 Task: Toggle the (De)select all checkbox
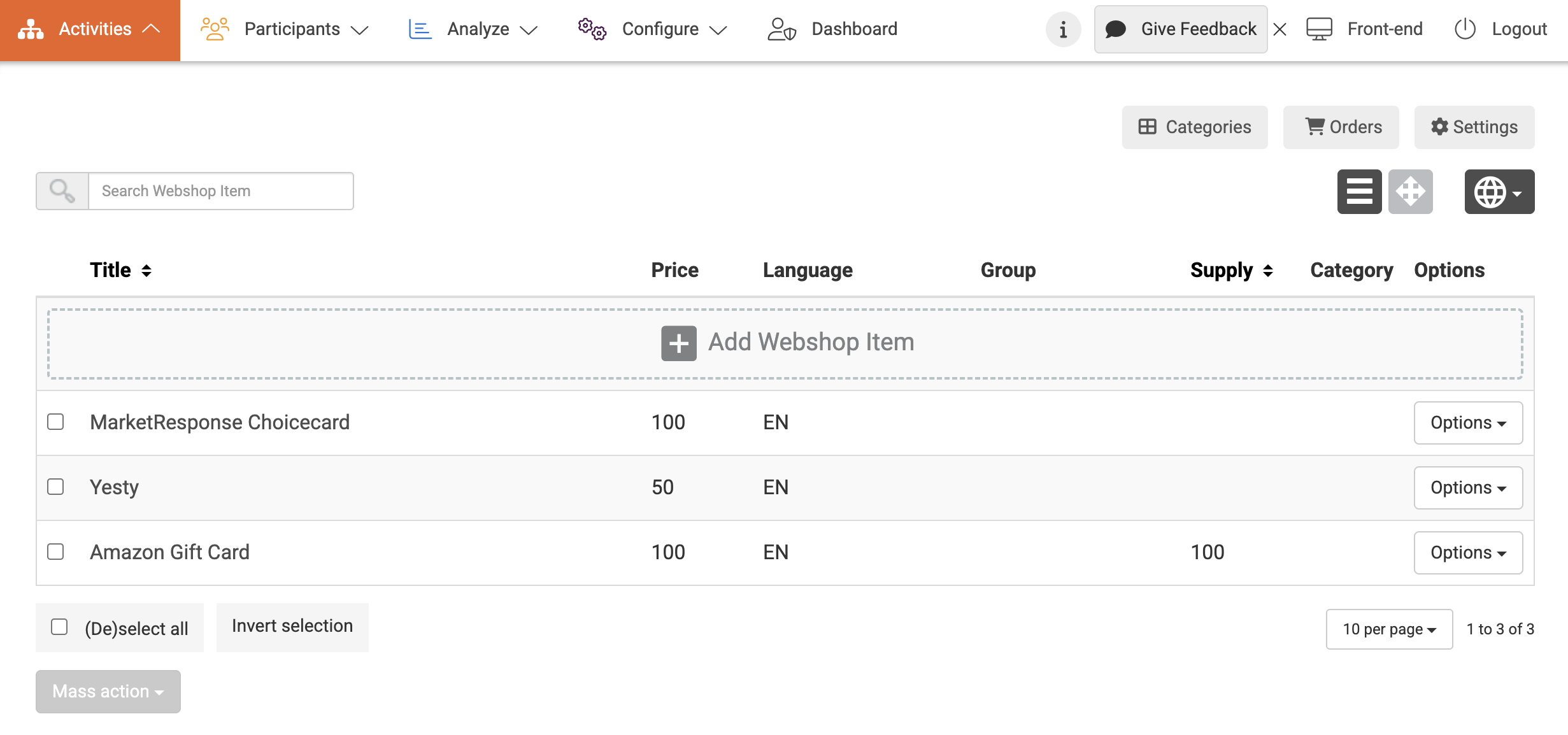pos(59,627)
